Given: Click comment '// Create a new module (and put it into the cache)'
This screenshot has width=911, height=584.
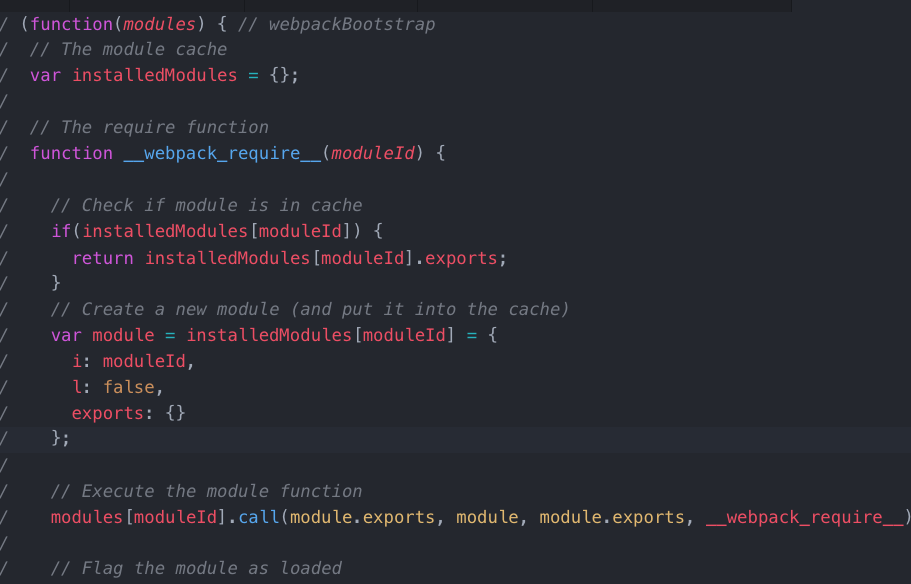Looking at the screenshot, I should tap(310, 309).
